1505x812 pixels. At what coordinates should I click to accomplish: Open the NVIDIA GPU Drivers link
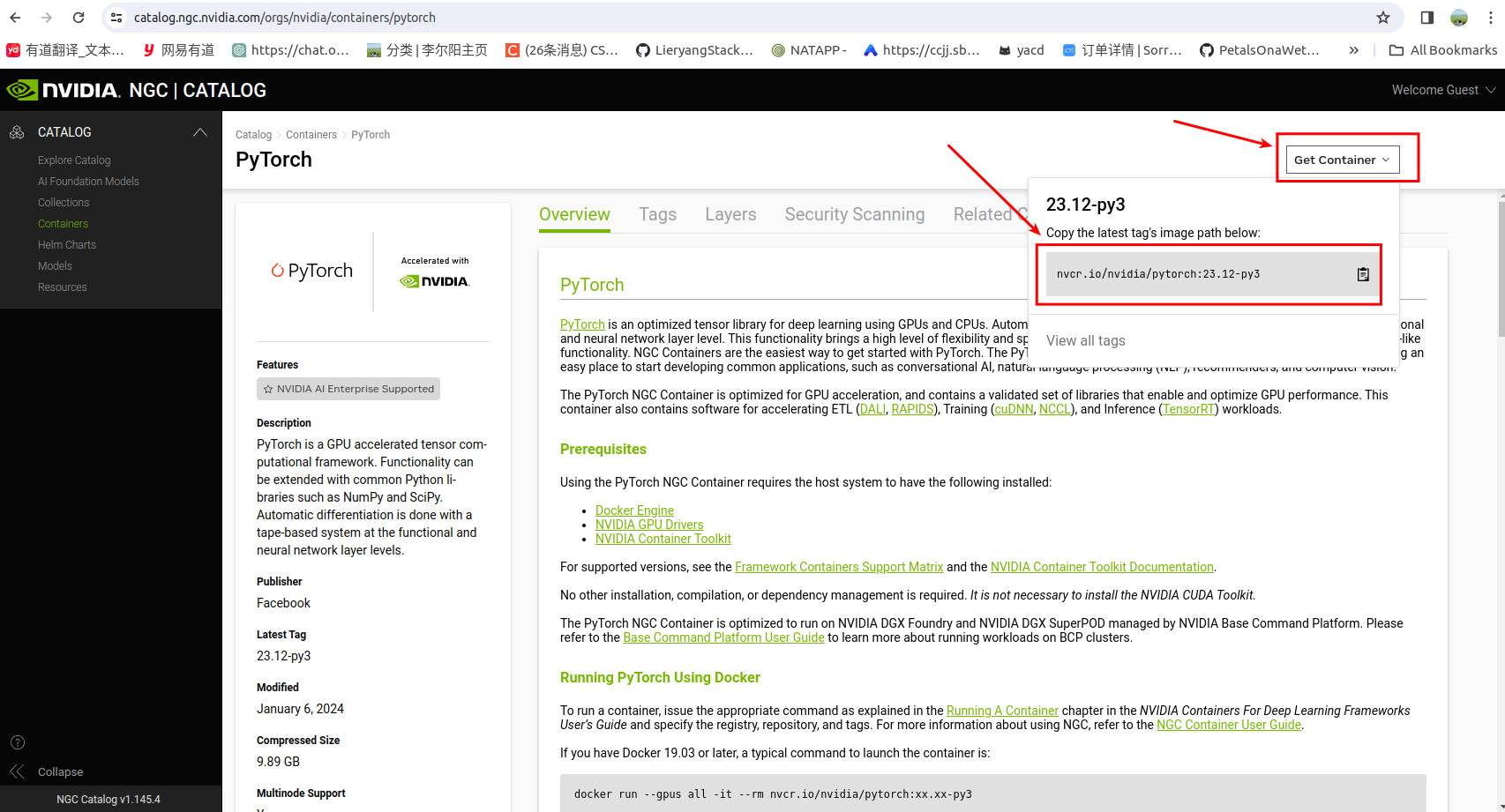649,525
